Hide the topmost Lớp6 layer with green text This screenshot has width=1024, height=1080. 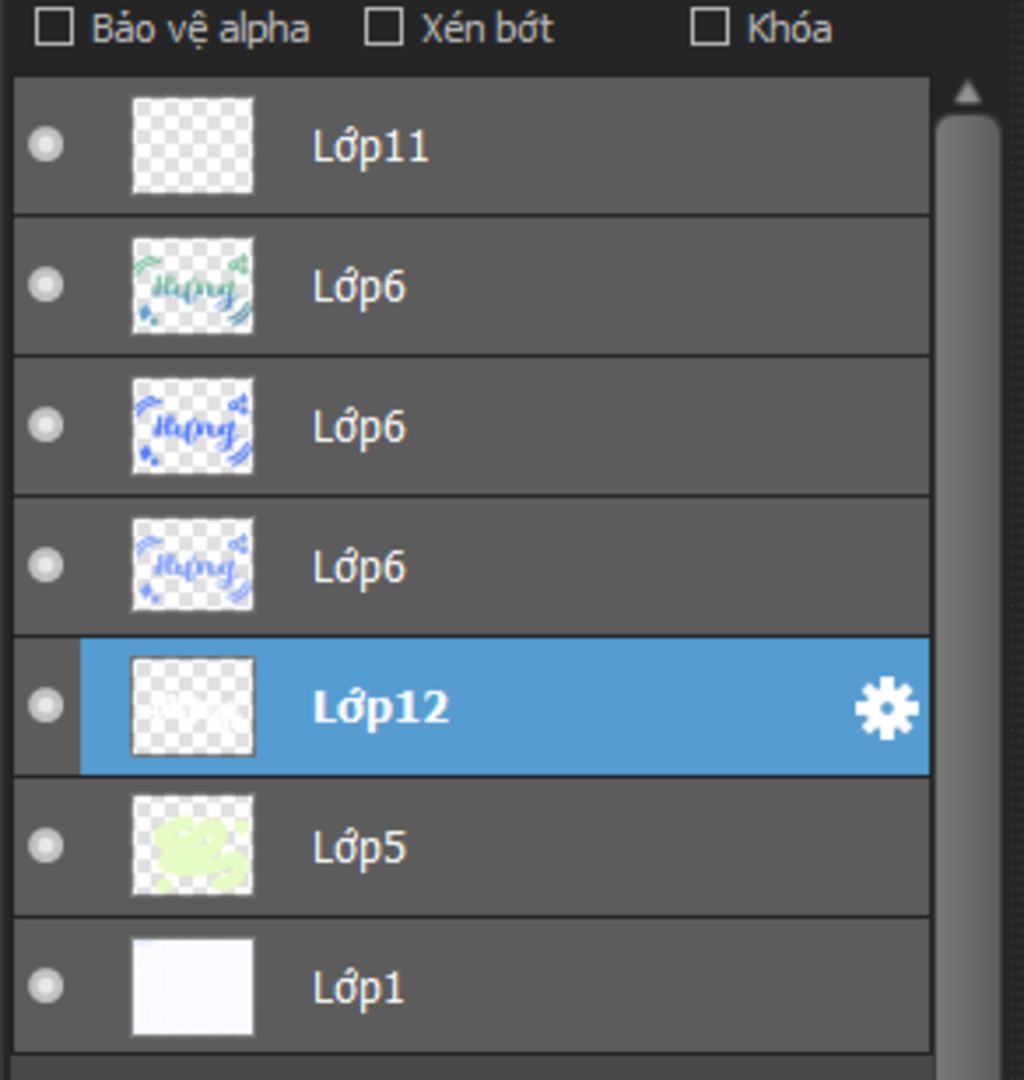tap(46, 284)
